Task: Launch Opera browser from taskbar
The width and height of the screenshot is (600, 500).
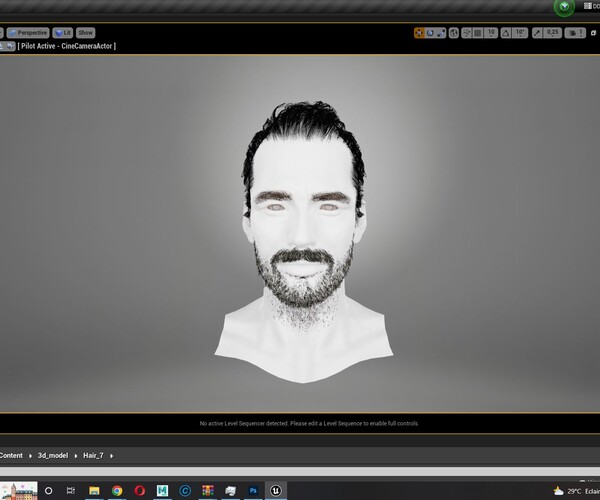Action: coord(140,490)
